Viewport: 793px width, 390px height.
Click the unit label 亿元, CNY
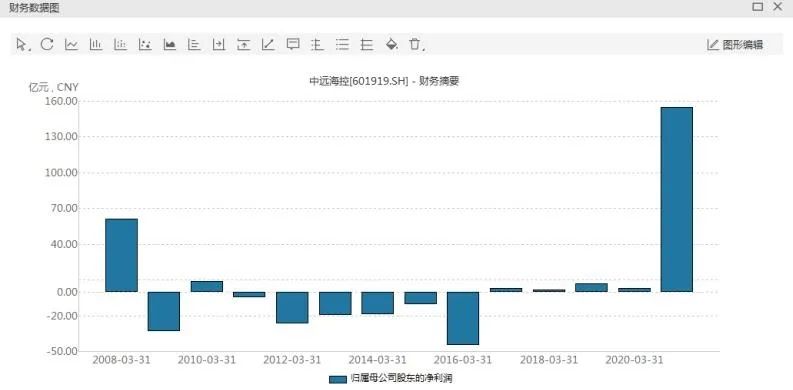[54, 87]
